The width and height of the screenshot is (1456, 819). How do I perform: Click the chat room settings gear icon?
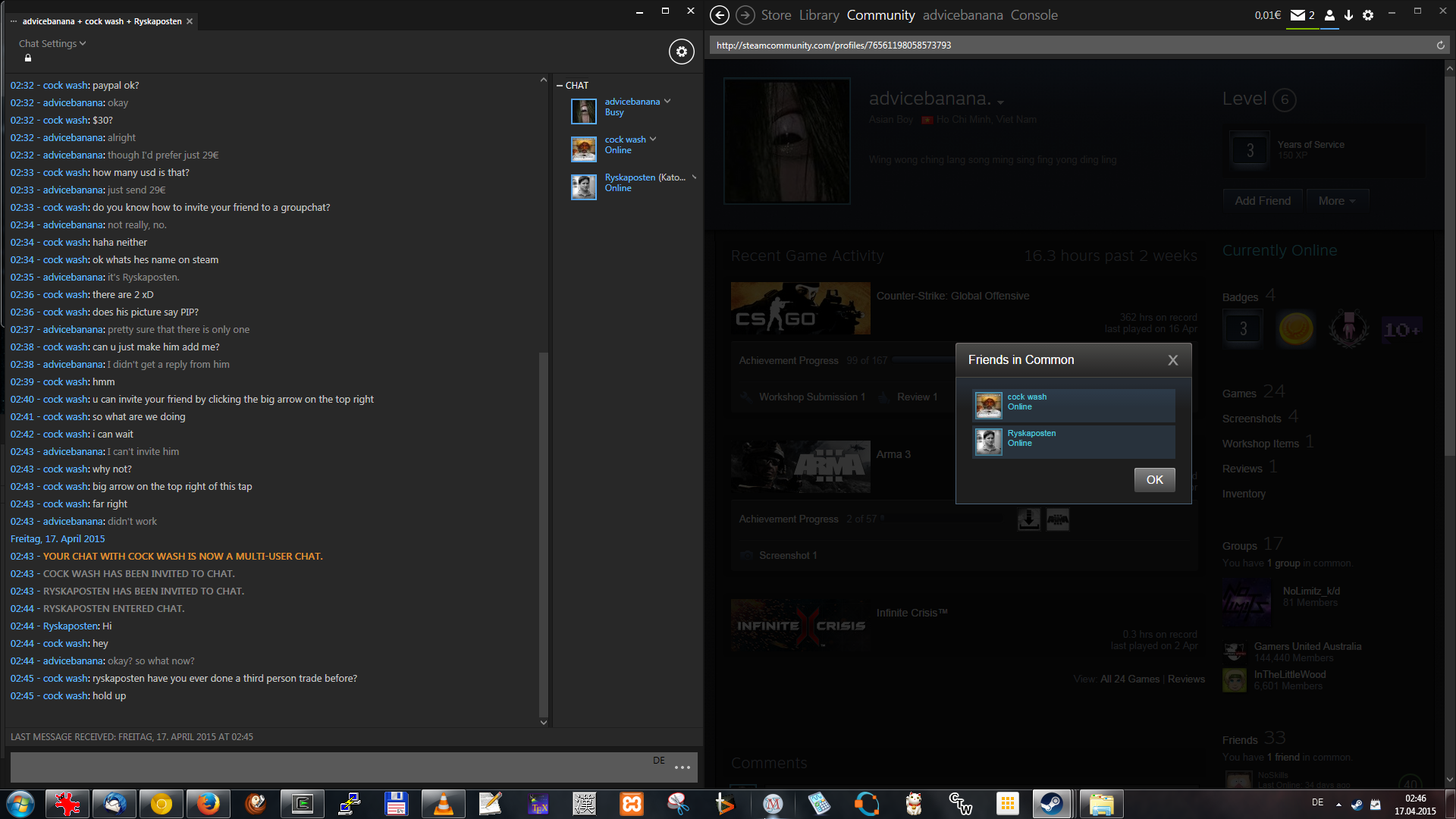click(681, 52)
